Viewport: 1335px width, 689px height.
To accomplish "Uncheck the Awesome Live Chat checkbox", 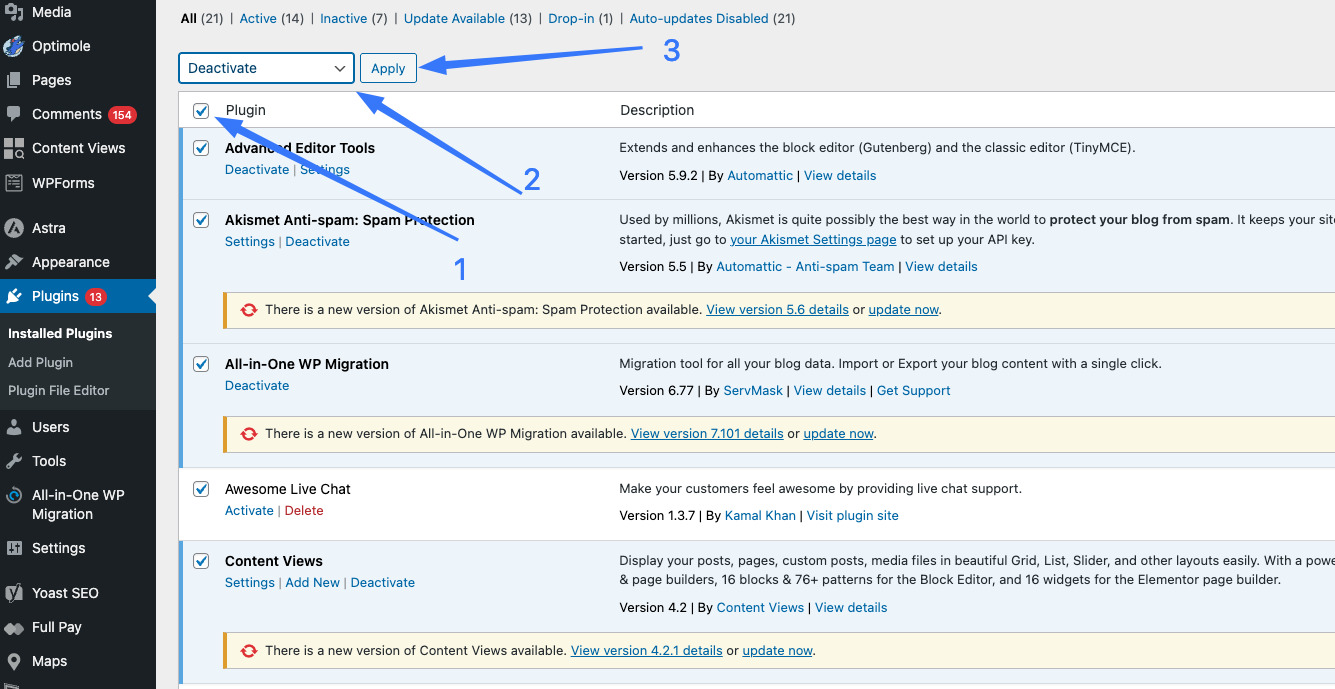I will coord(201,489).
